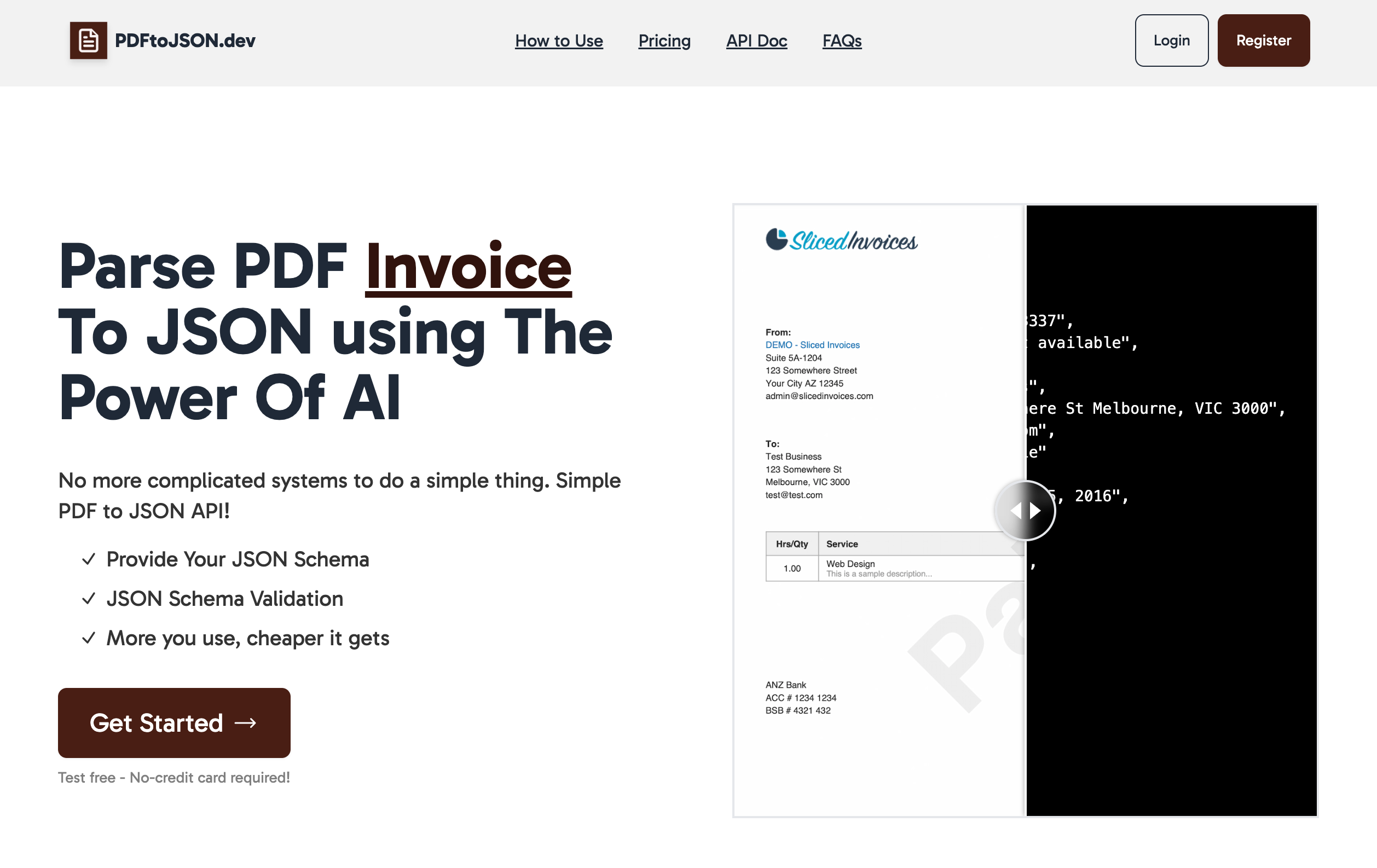Click the DEMO - Sliced Invoices link
The image size is (1377, 868).
[x=812, y=345]
